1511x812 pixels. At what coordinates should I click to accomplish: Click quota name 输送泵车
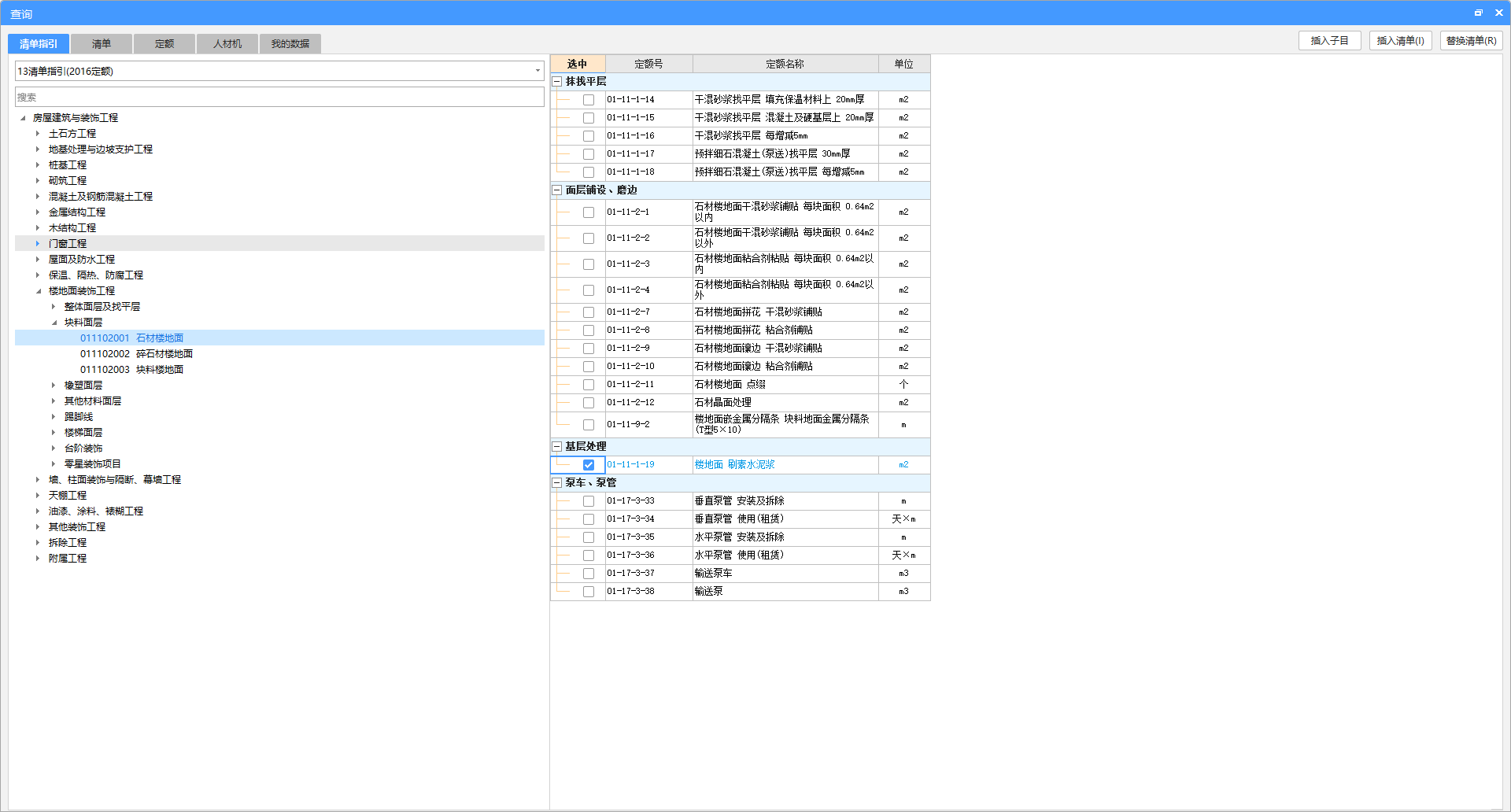714,574
